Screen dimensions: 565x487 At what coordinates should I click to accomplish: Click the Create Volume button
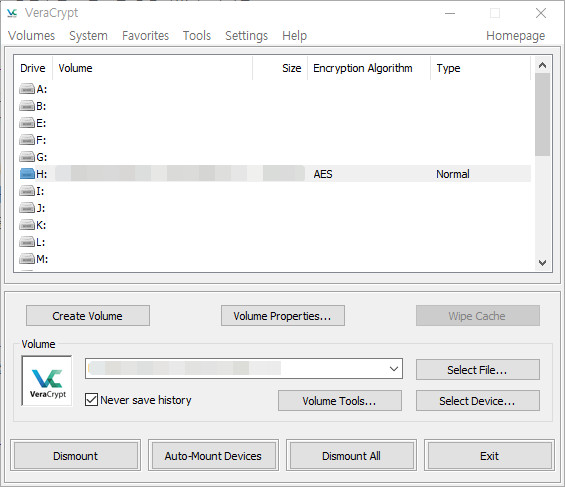pyautogui.click(x=88, y=316)
